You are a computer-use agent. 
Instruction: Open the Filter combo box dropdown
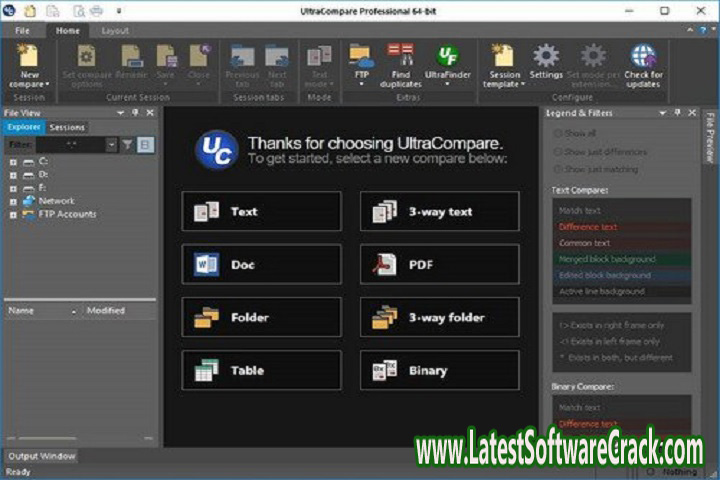click(112, 145)
